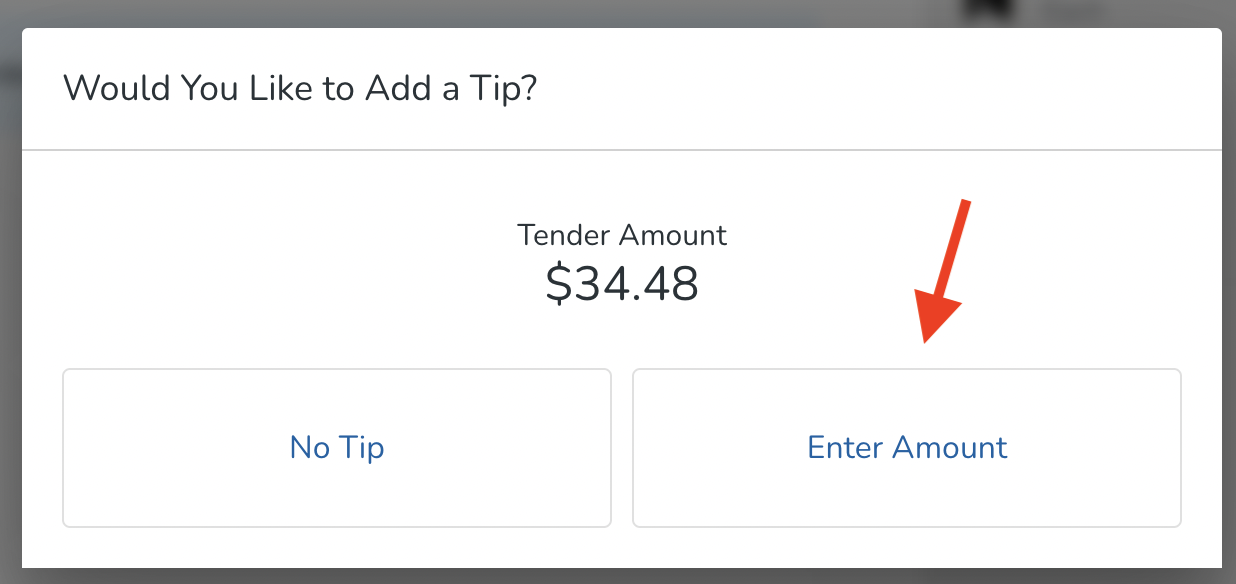Decline tipping by choosing No Tip

tap(337, 447)
